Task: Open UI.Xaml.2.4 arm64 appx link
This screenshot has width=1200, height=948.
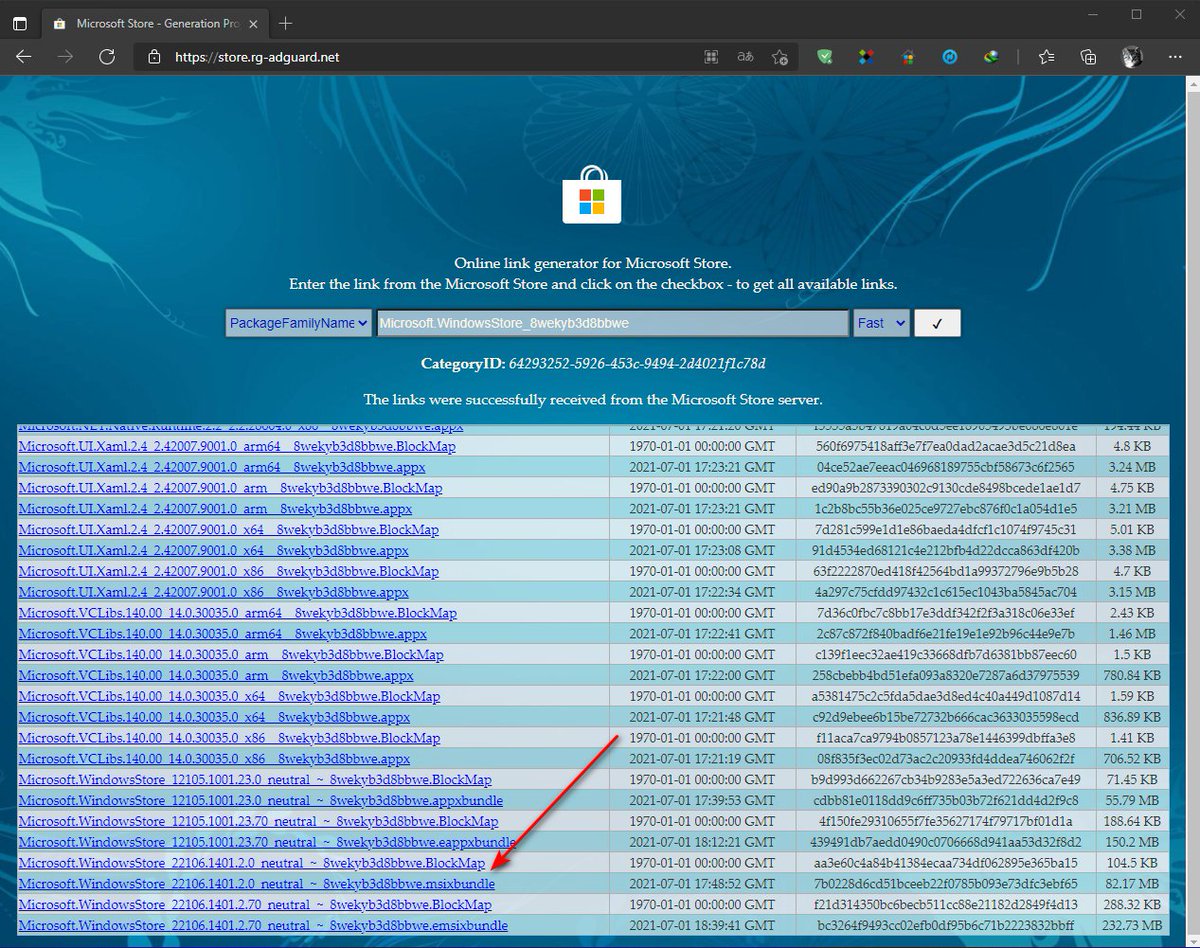Action: point(222,467)
